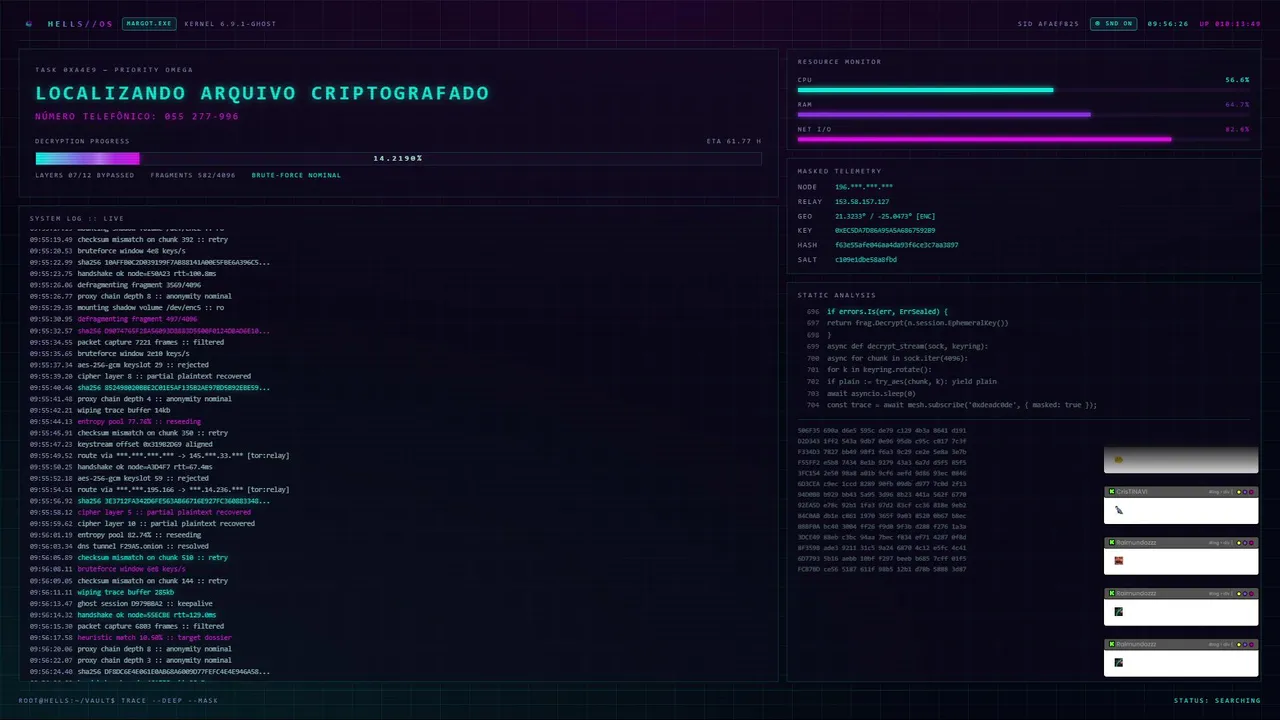
Task: Click ETA 61.77 H label
Action: coord(734,141)
